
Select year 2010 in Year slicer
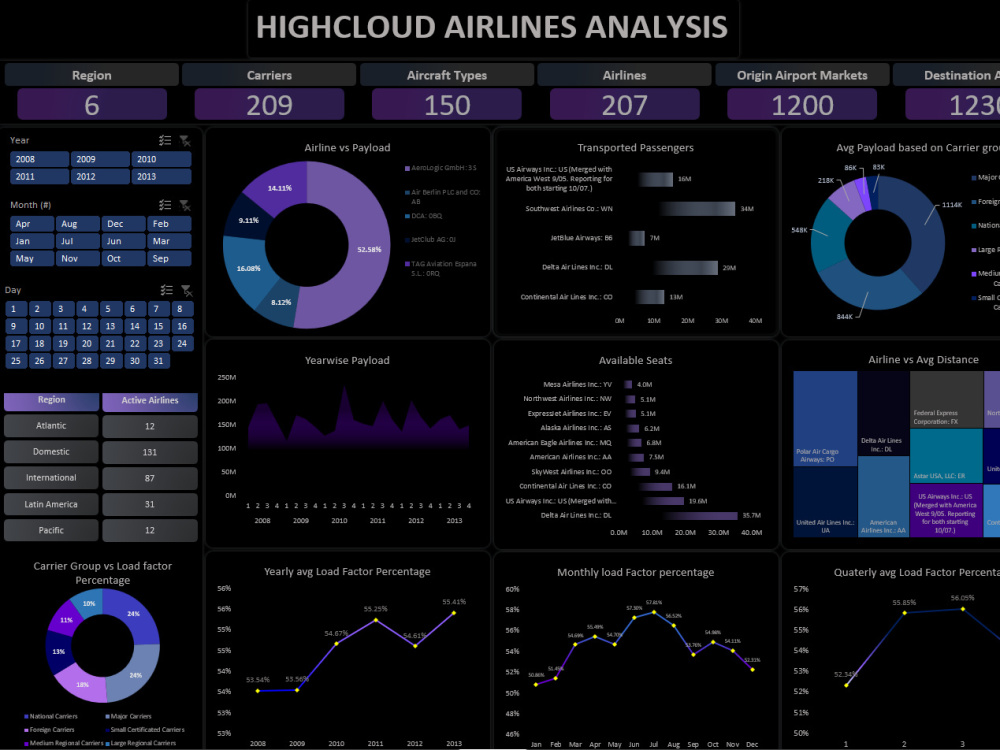point(147,159)
